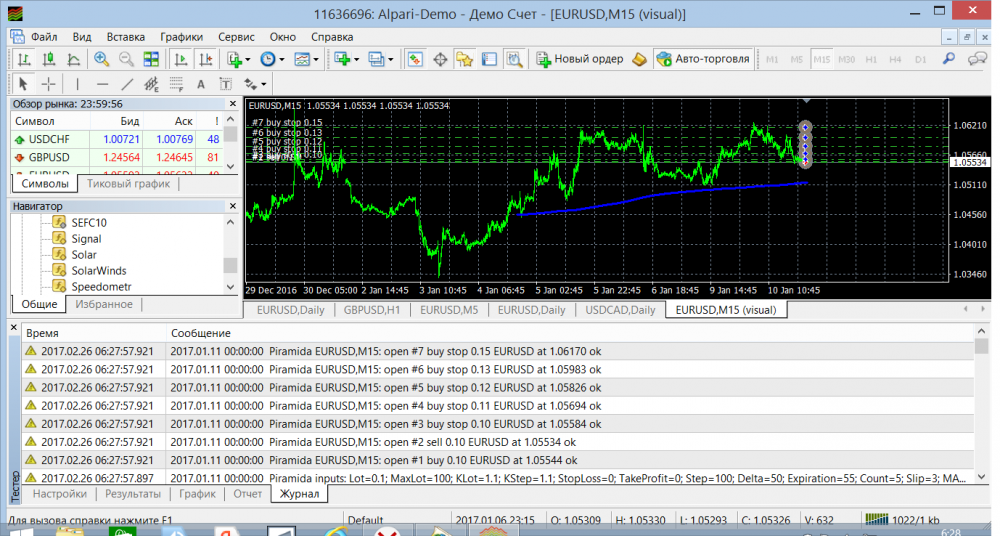
Task: Open the Сервис menu
Action: (236, 37)
